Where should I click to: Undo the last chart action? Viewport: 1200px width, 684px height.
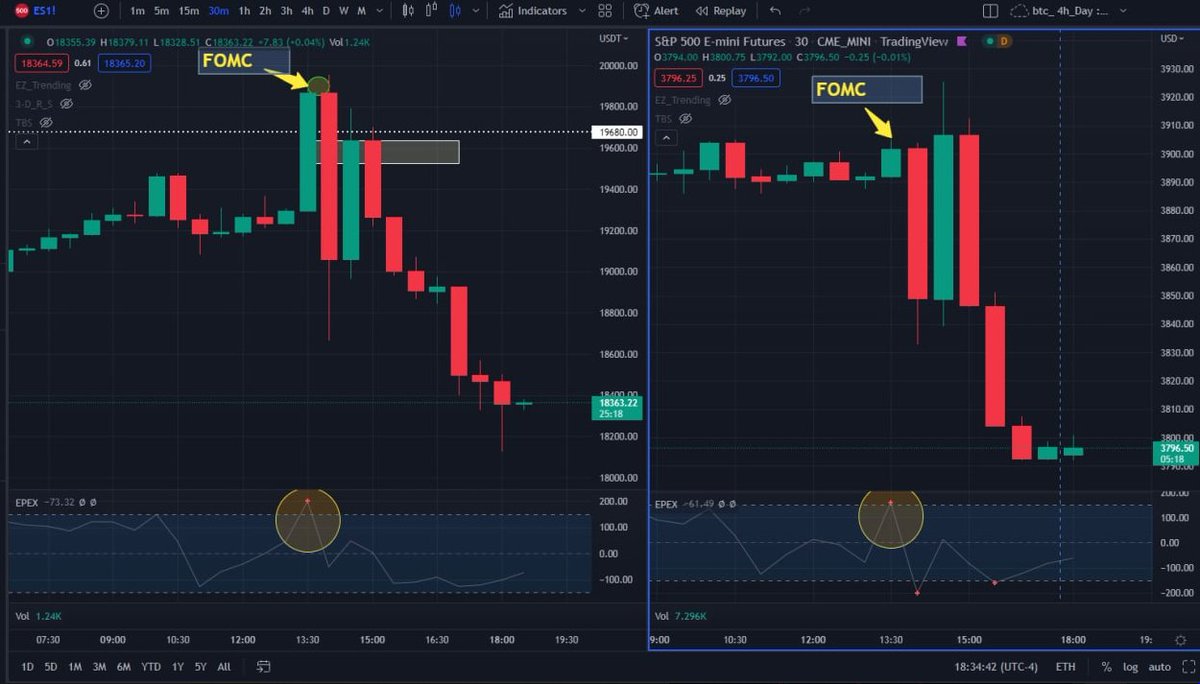pyautogui.click(x=776, y=11)
